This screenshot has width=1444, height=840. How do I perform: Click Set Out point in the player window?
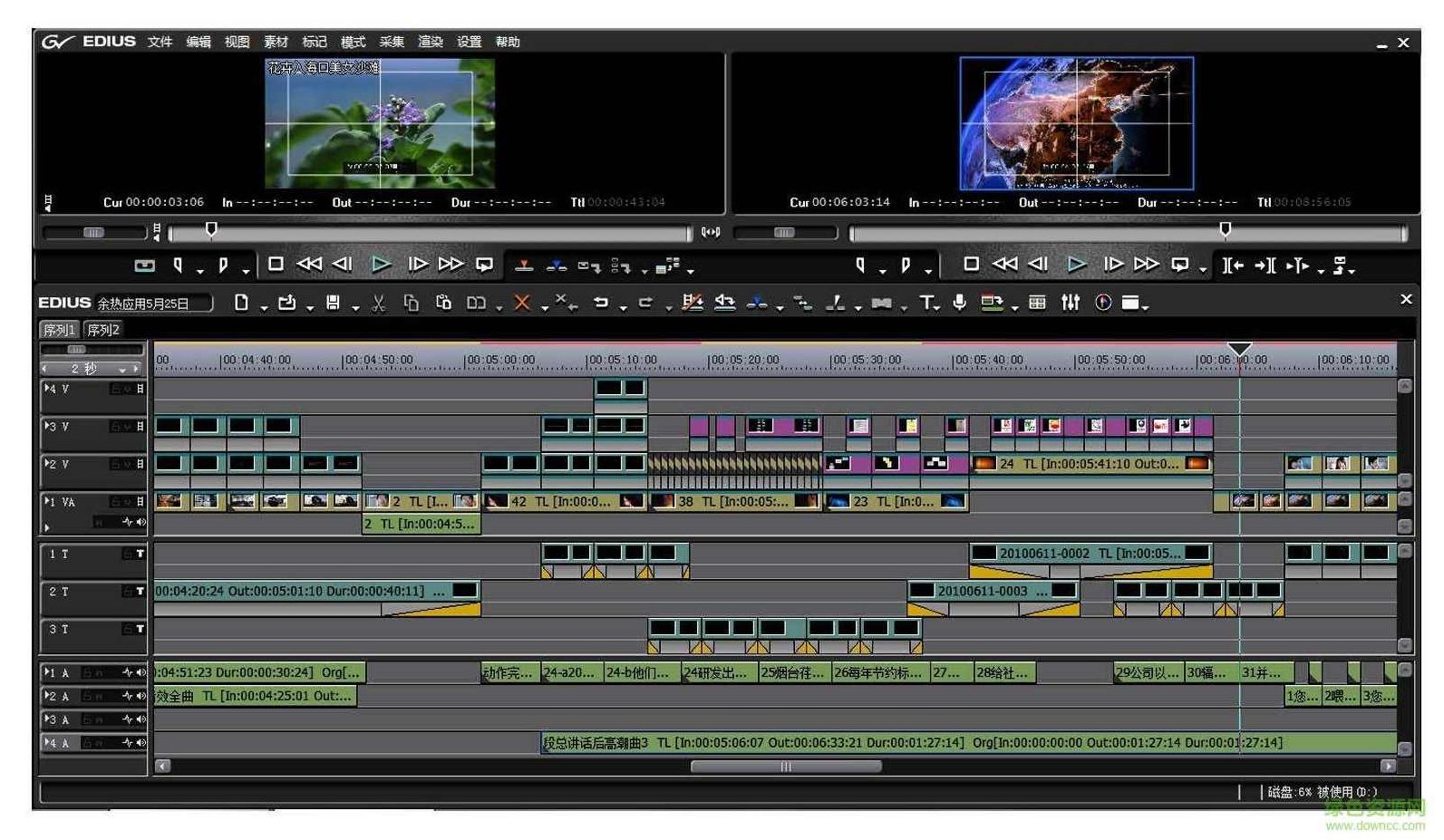click(223, 266)
